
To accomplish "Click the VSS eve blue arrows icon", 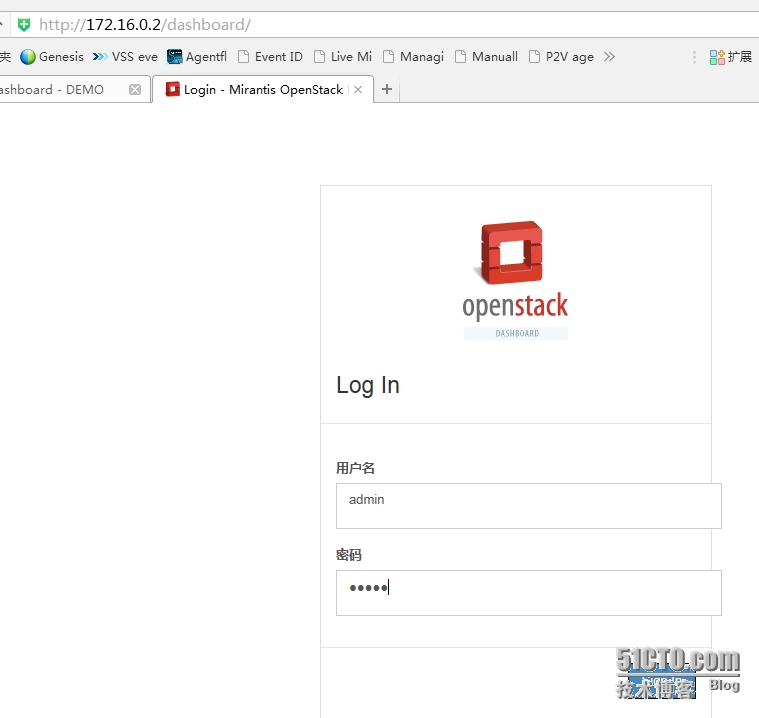I will pos(100,57).
